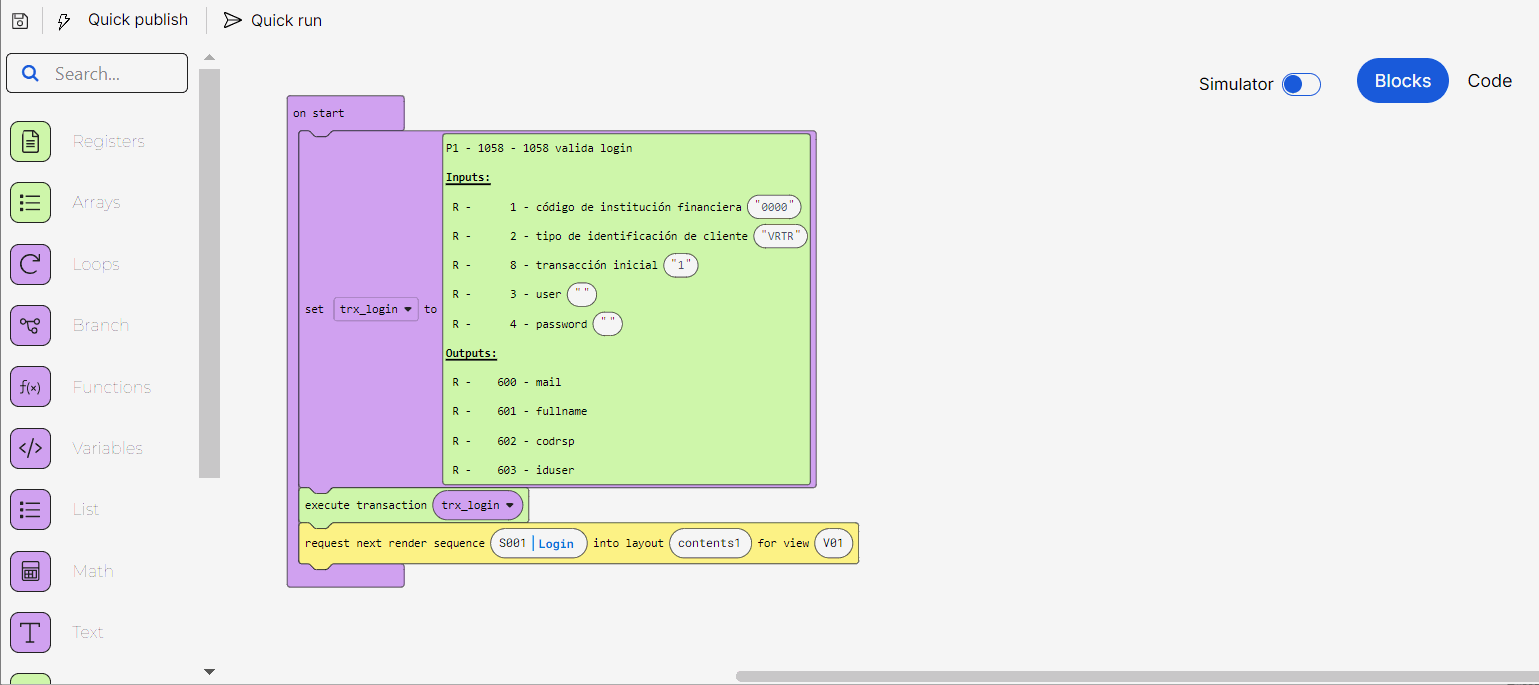Image resolution: width=1539 pixels, height=685 pixels.
Task: Switch to the Blocks tab
Action: click(1402, 81)
